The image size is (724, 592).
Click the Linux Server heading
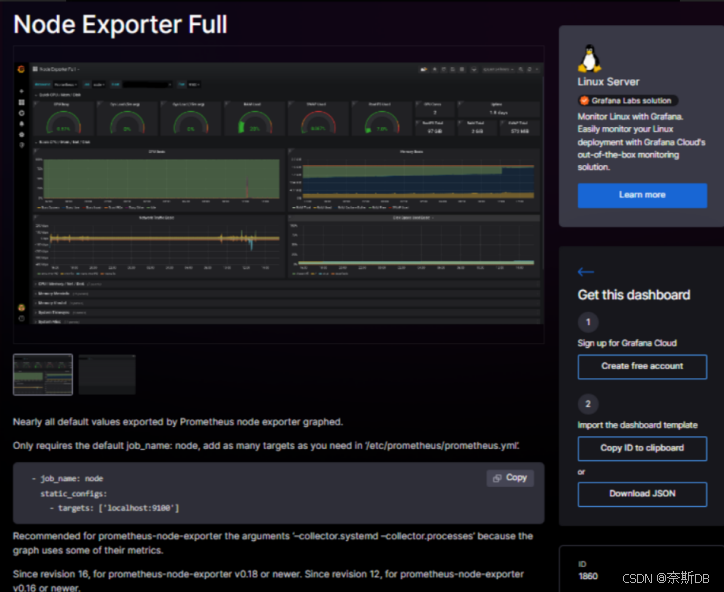pyautogui.click(x=608, y=82)
